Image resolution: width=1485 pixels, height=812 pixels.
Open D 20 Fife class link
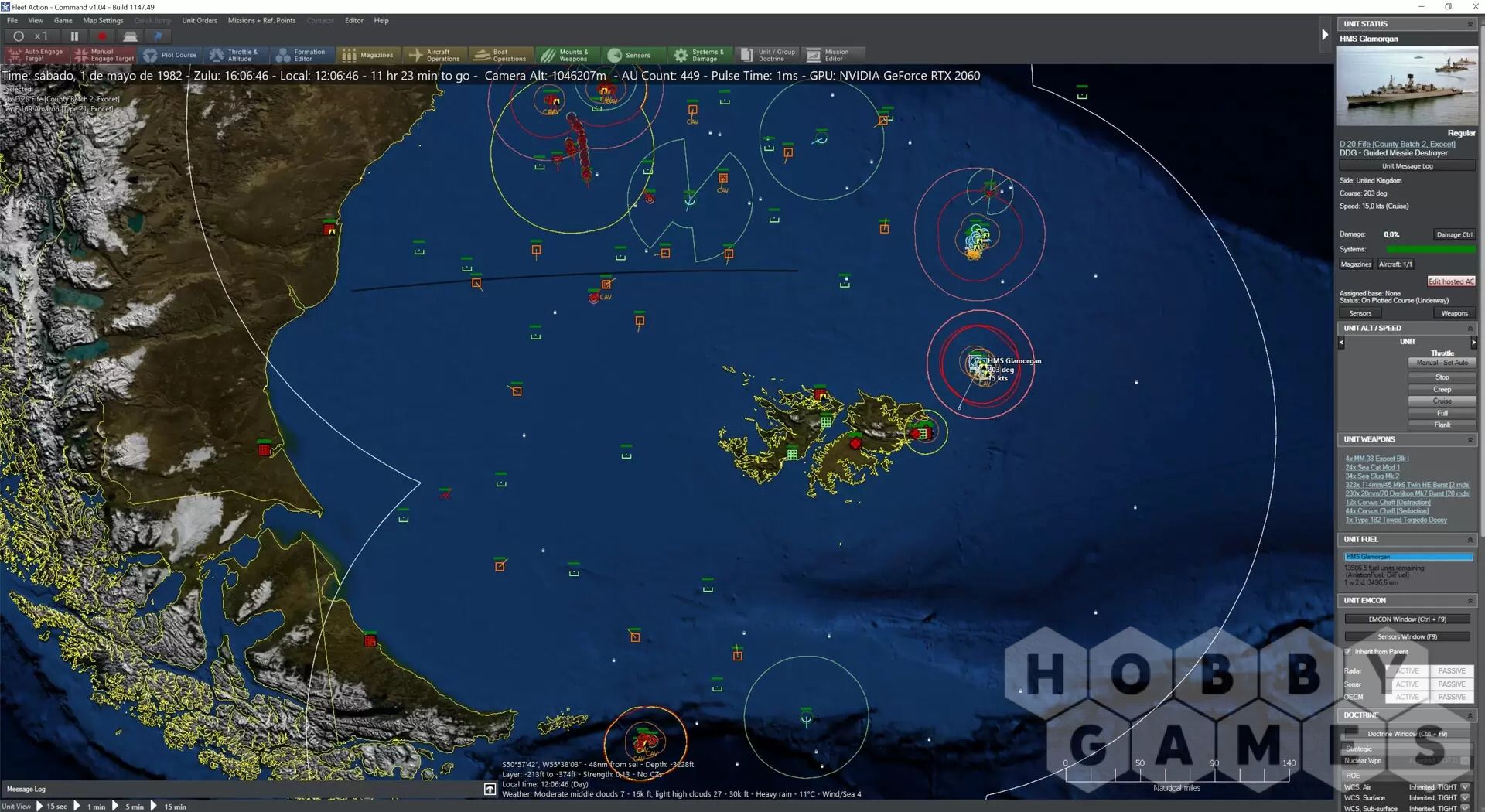[x=1397, y=145]
